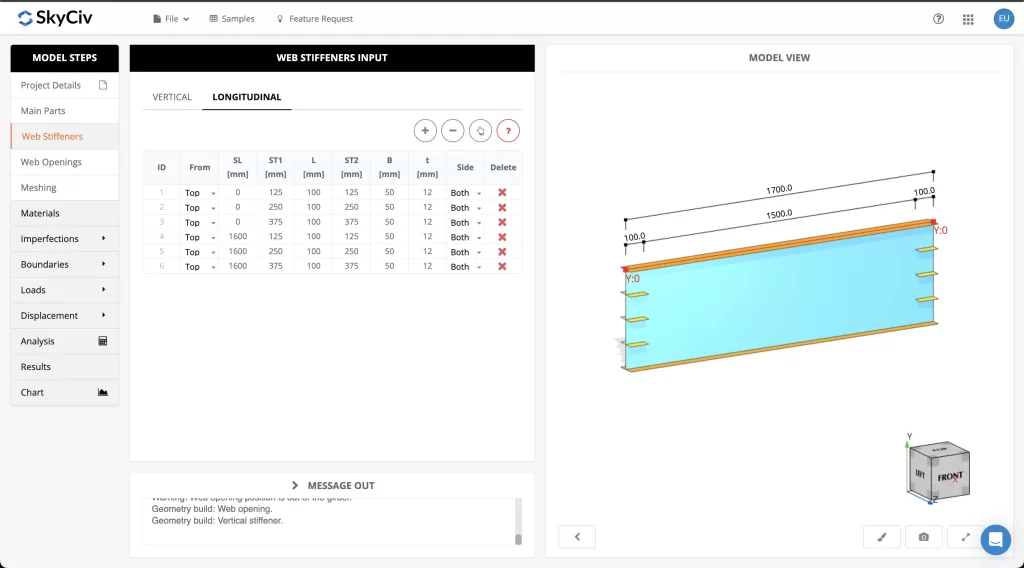1024x568 pixels.
Task: Open the apps grid icon in header
Action: [968, 19]
